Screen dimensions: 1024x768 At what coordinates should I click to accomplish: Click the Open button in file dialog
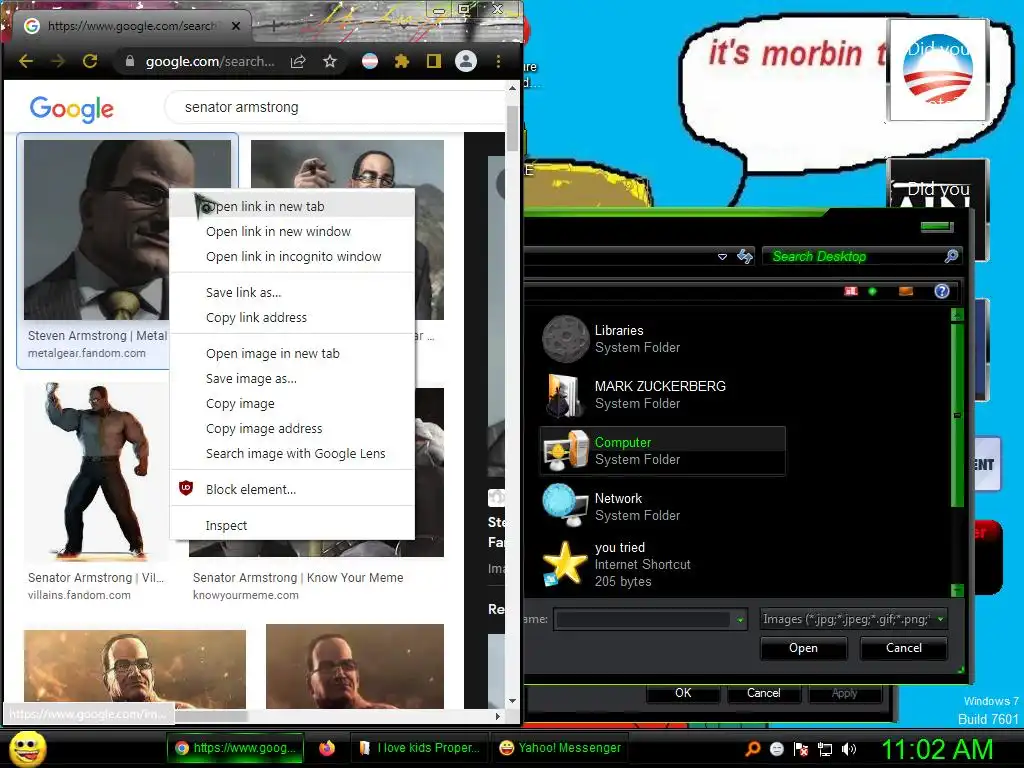click(x=803, y=648)
